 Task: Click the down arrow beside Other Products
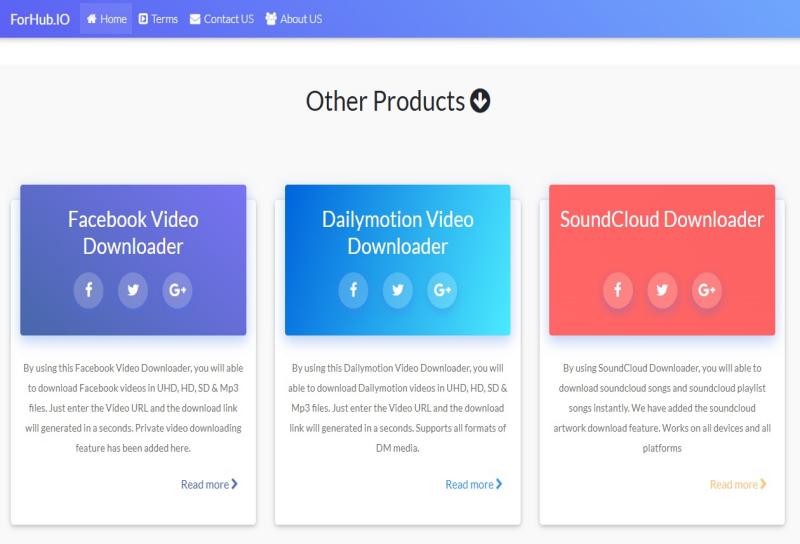click(480, 101)
